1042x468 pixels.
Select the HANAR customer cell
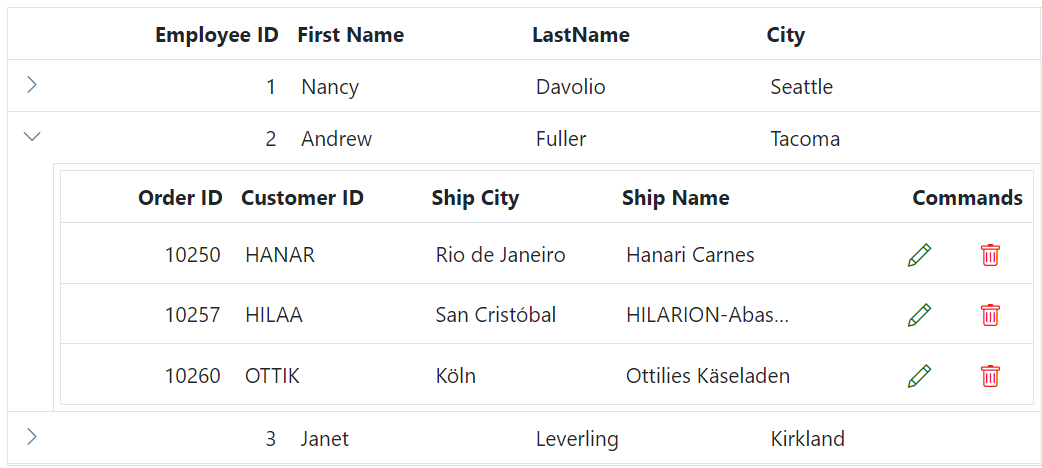pos(280,255)
